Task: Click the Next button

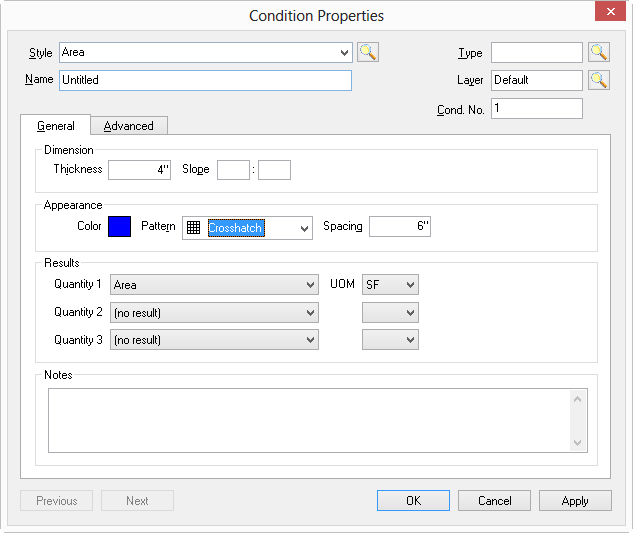Action: coord(137,501)
